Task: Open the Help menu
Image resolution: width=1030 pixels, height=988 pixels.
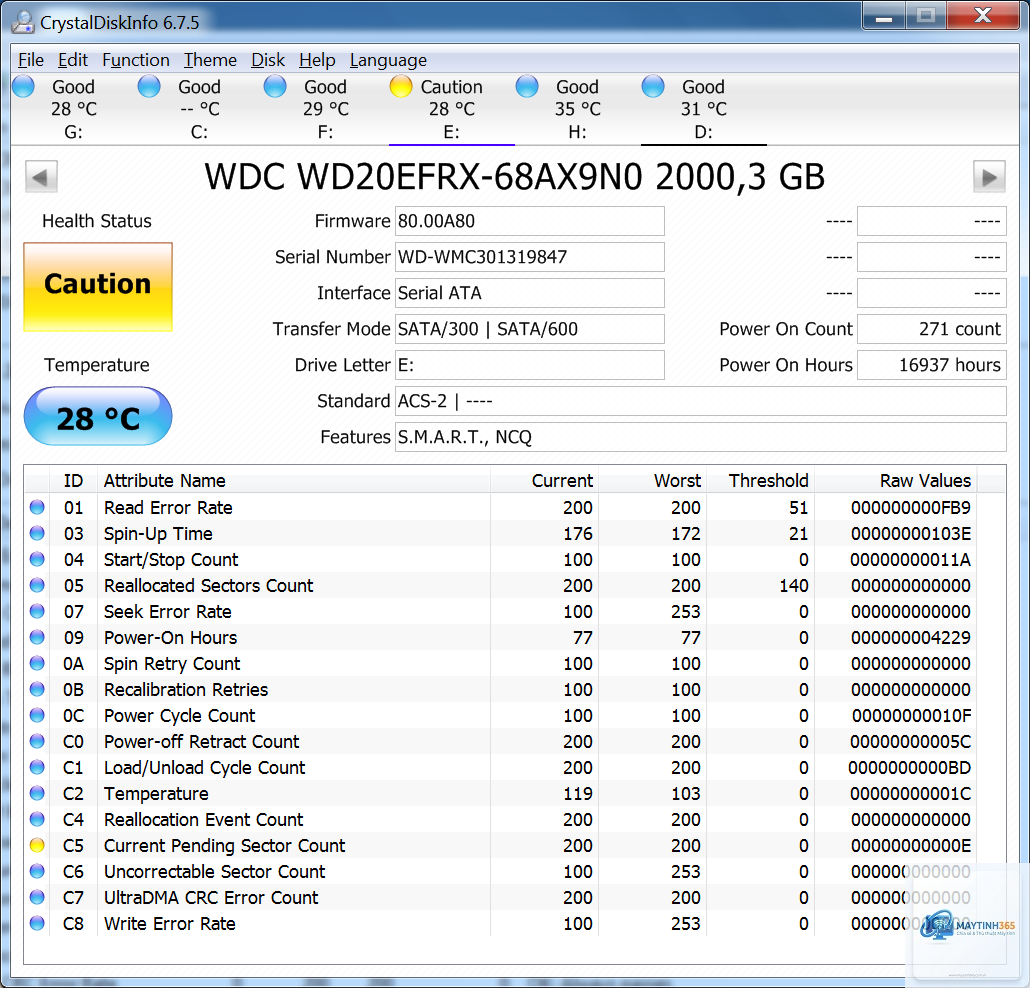Action: click(x=317, y=60)
